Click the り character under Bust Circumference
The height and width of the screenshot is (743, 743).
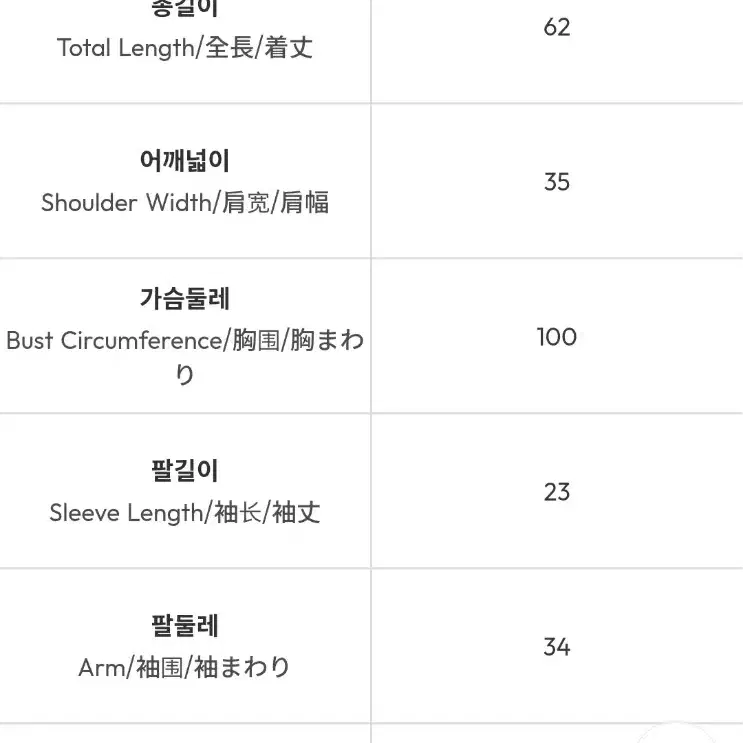pyautogui.click(x=184, y=375)
